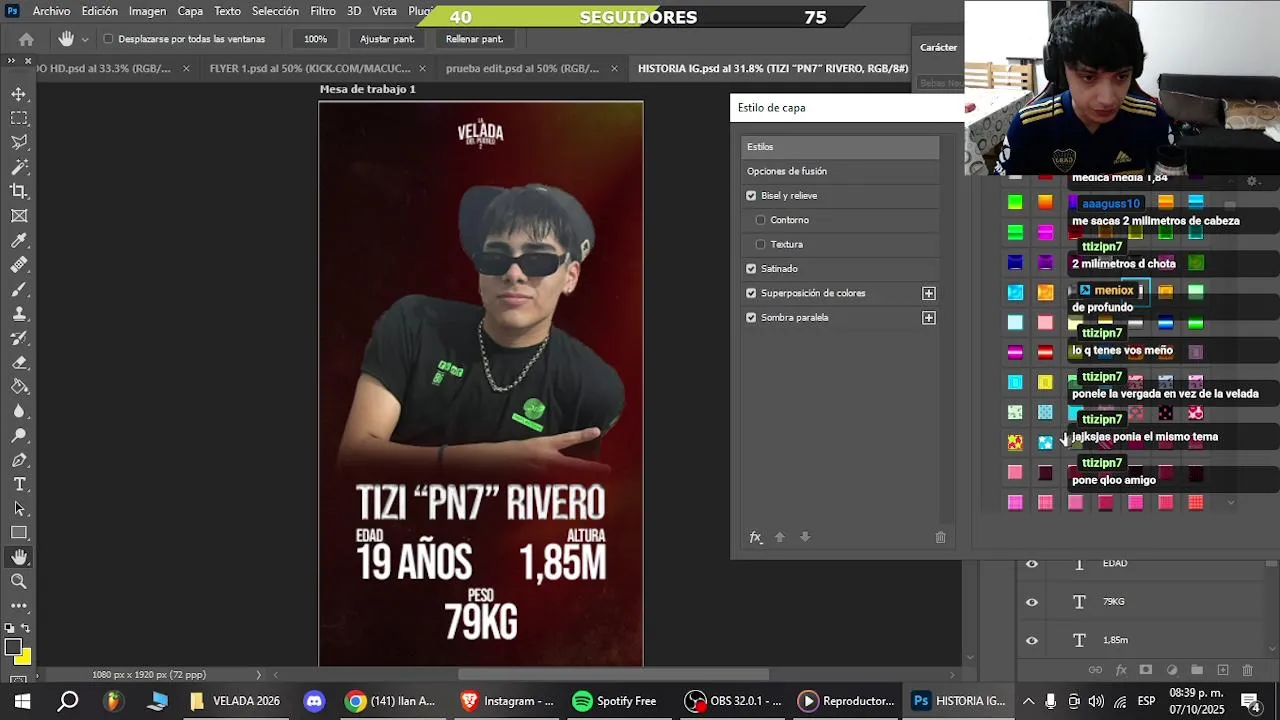
Task: Open the Selección menu
Action: tap(275, 11)
